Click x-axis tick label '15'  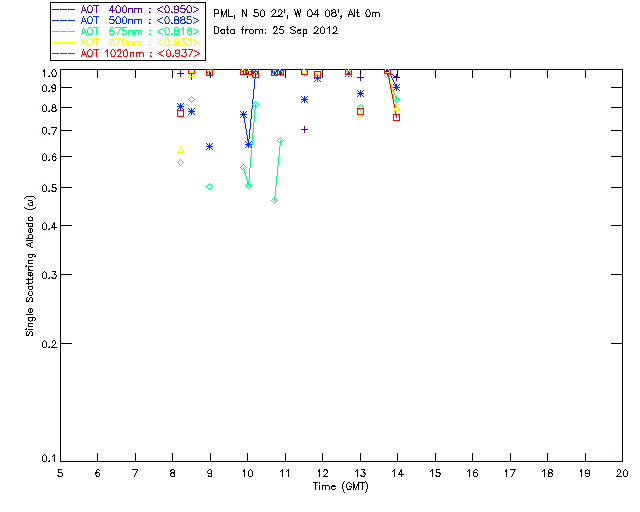pos(435,473)
